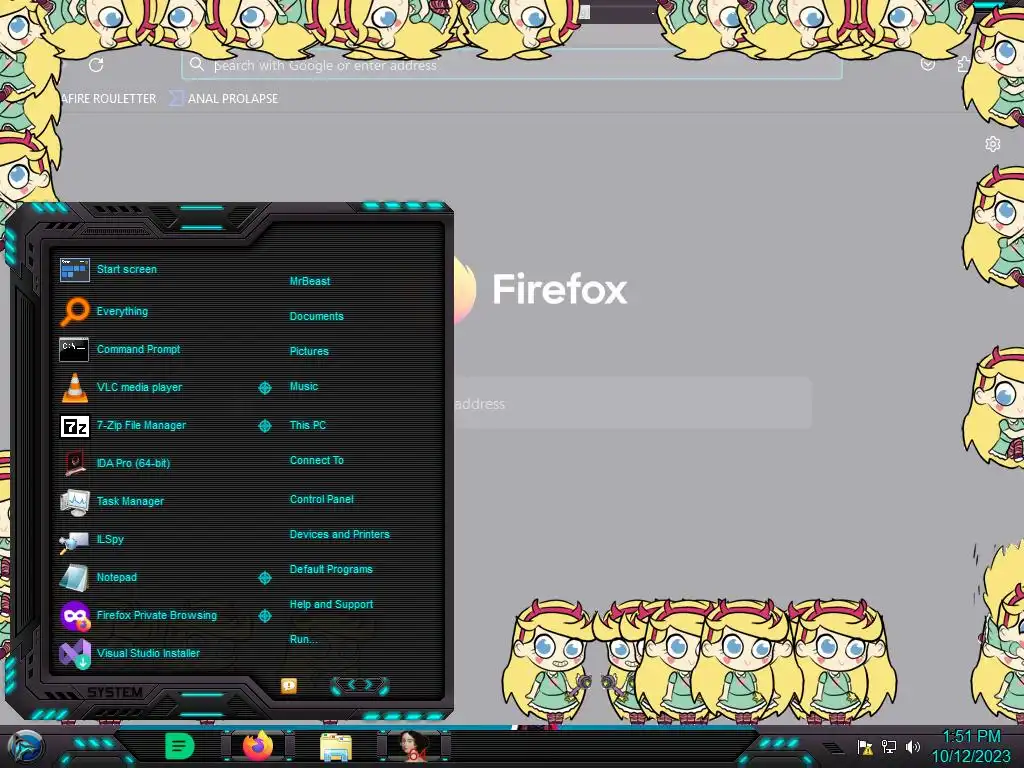
Task: Open Control Panel
Action: click(x=321, y=499)
